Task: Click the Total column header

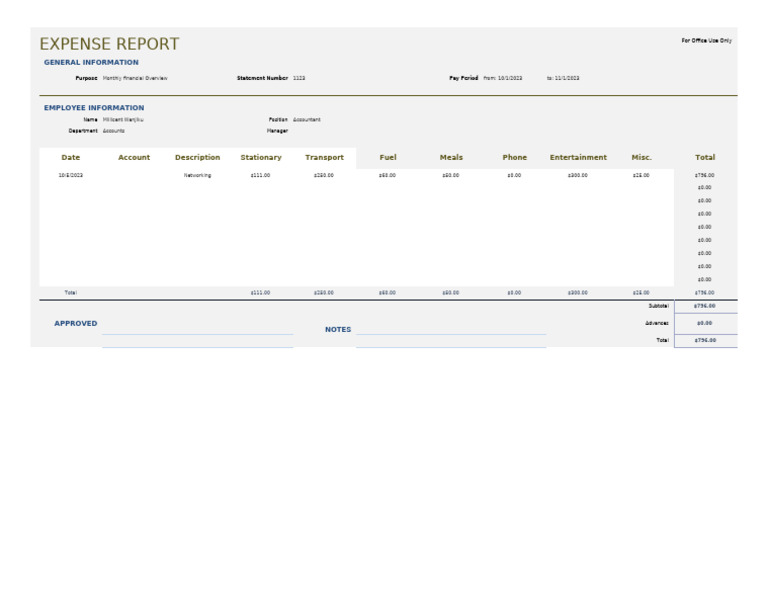Action: (x=705, y=157)
